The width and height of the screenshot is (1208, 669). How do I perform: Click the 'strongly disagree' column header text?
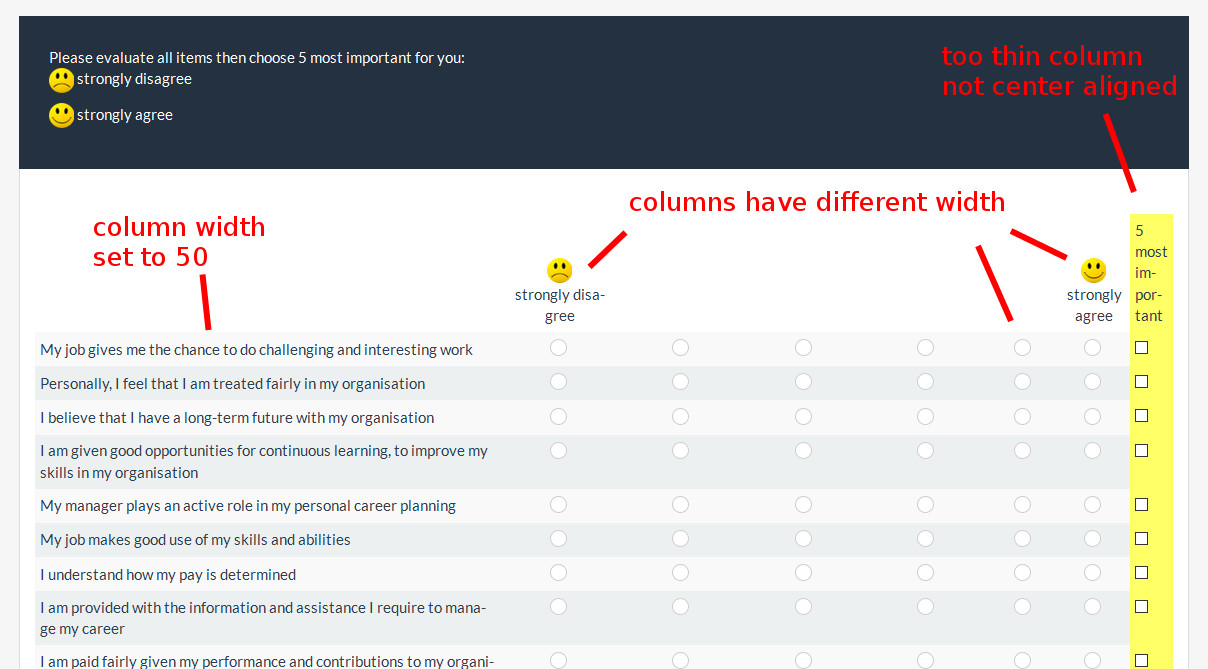(559, 305)
